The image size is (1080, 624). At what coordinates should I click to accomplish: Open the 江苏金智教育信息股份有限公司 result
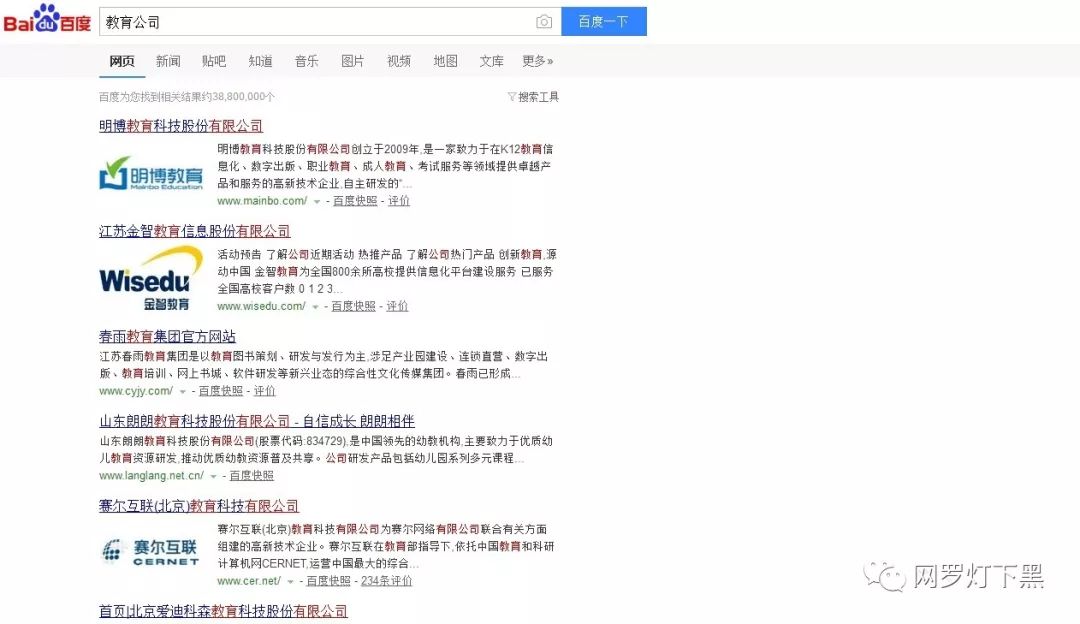[196, 231]
